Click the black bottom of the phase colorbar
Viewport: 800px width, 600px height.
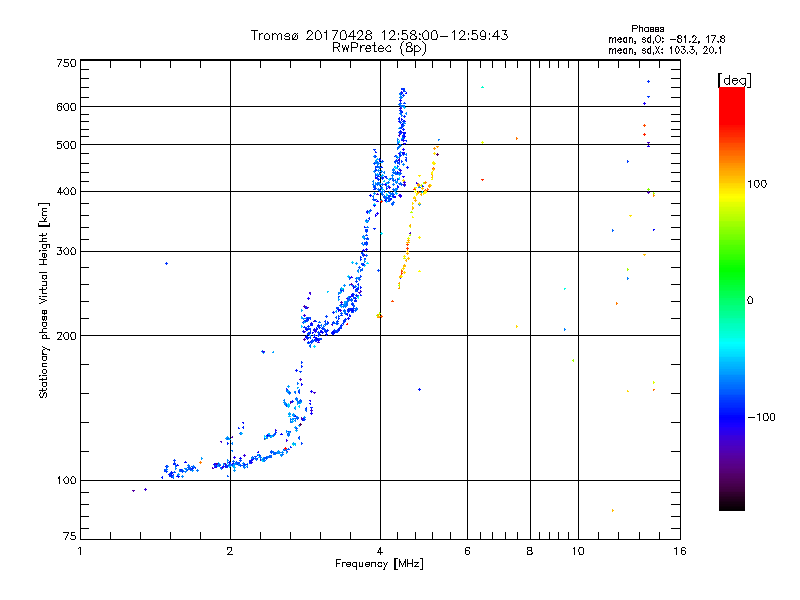[732, 504]
